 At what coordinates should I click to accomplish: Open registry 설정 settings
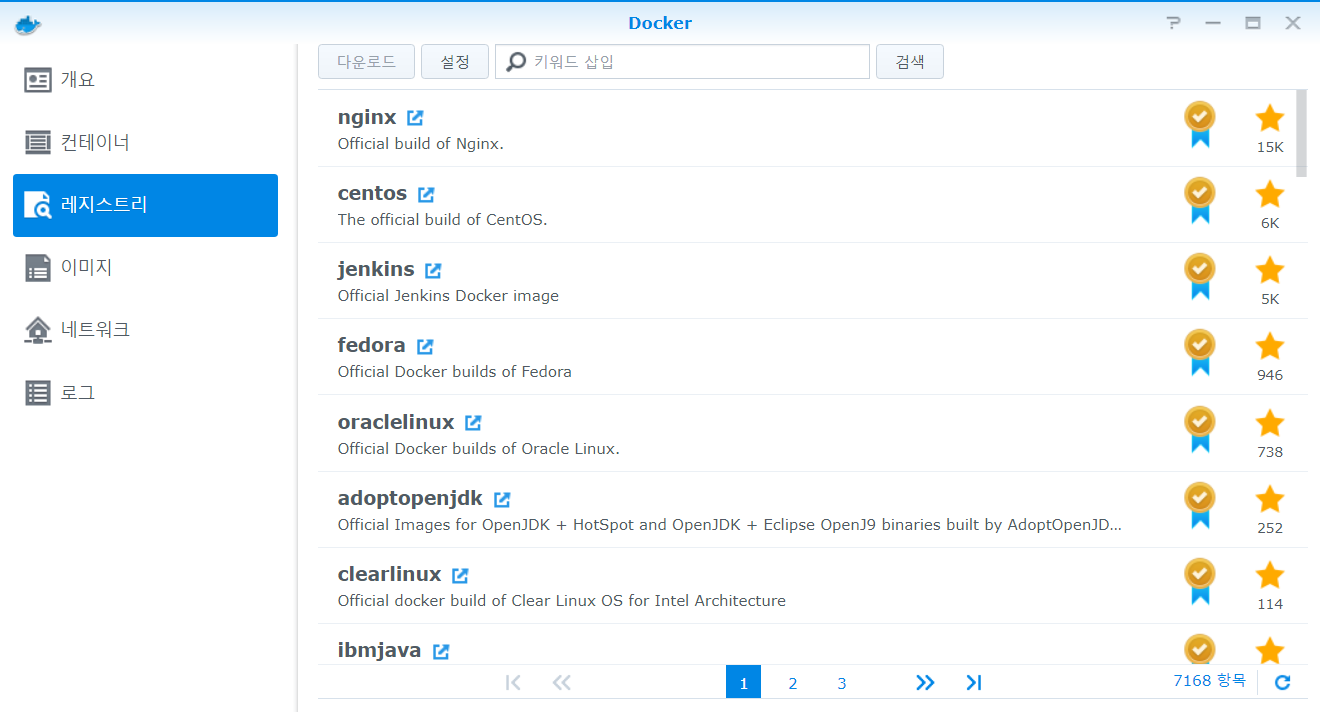[455, 62]
